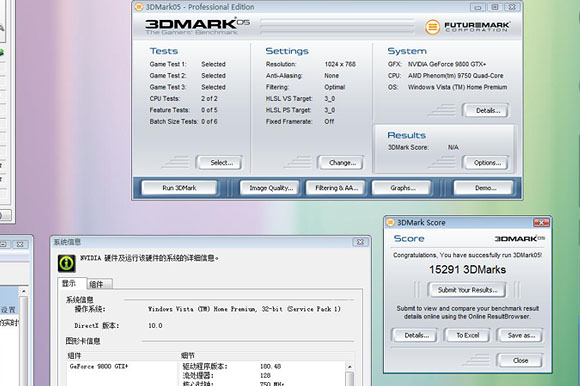
Task: Open the Filtering & AA... tool
Action: tap(335, 188)
